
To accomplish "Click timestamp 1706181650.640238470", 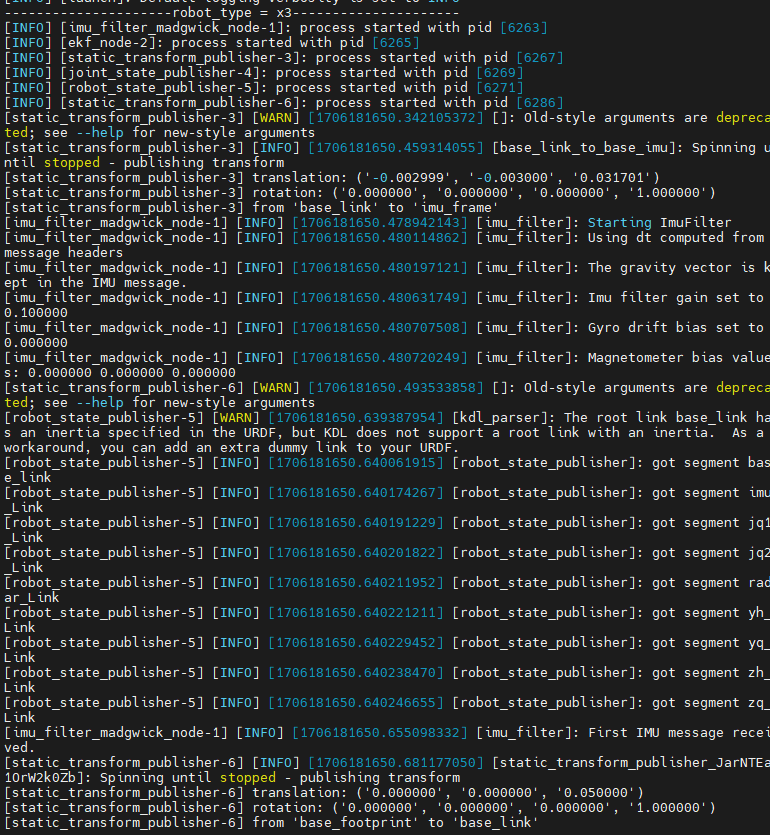I will [x=356, y=673].
